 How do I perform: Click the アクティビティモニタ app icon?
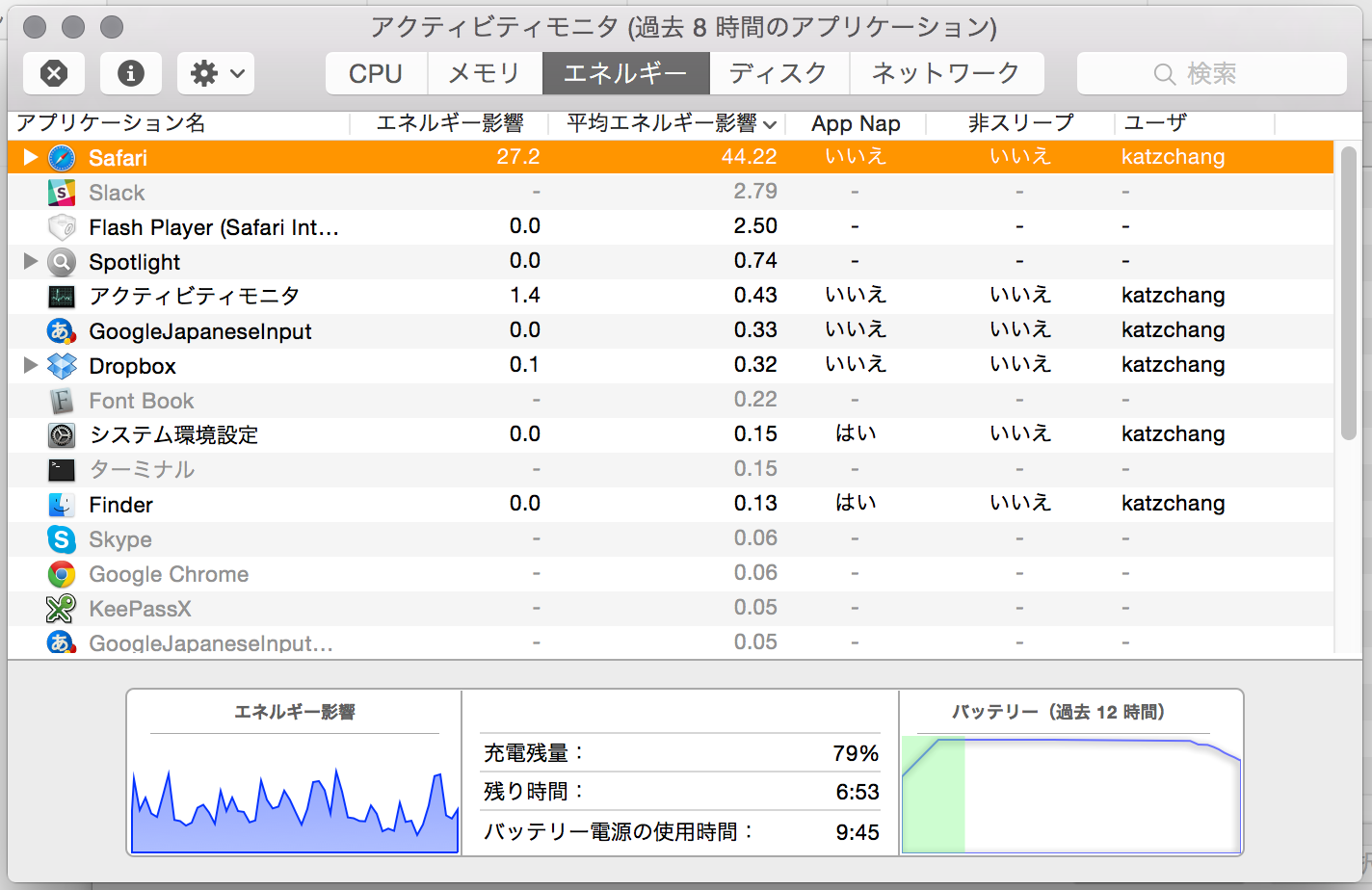click(62, 297)
